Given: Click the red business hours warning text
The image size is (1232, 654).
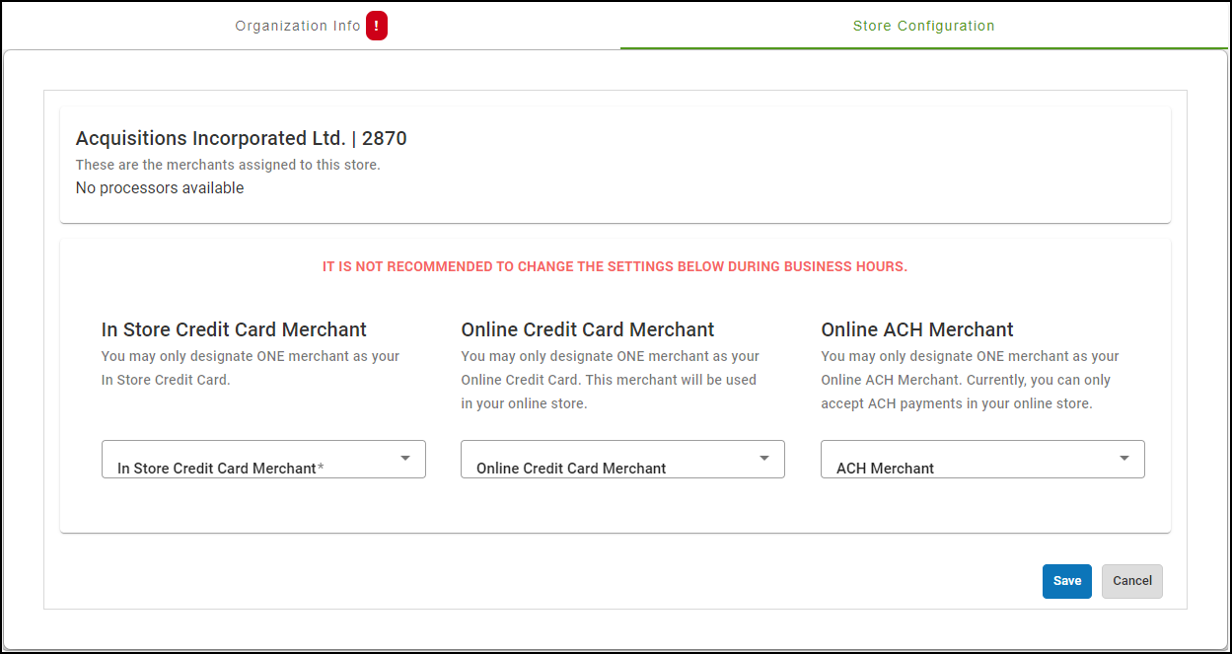Looking at the screenshot, I should pyautogui.click(x=614, y=267).
